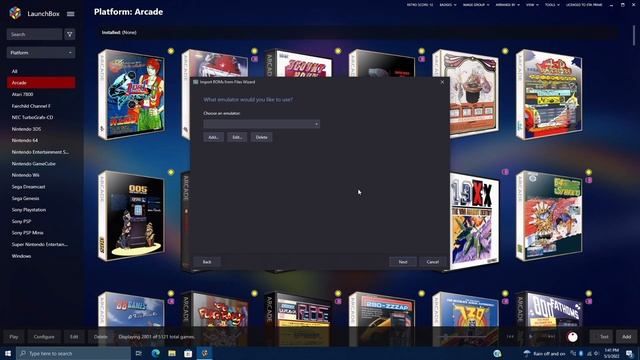This screenshot has width=640, height=360.
Task: Expand the Choose an emulator combo box
Action: (262, 124)
